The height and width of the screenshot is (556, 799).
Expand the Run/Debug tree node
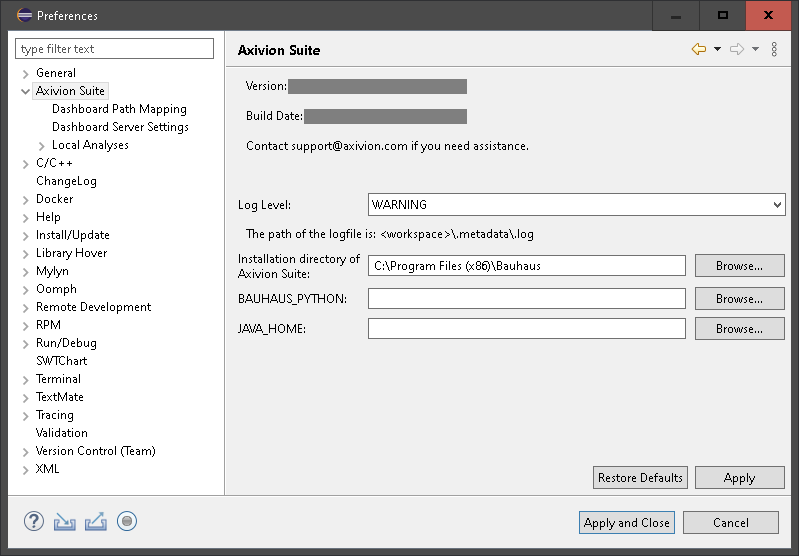coord(25,344)
